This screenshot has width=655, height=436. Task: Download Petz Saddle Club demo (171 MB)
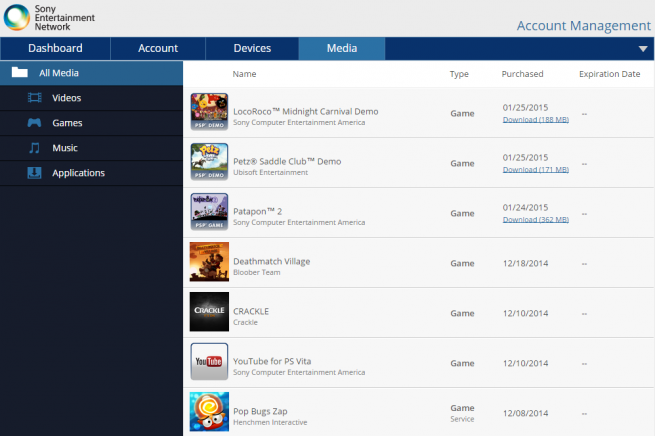coord(535,169)
